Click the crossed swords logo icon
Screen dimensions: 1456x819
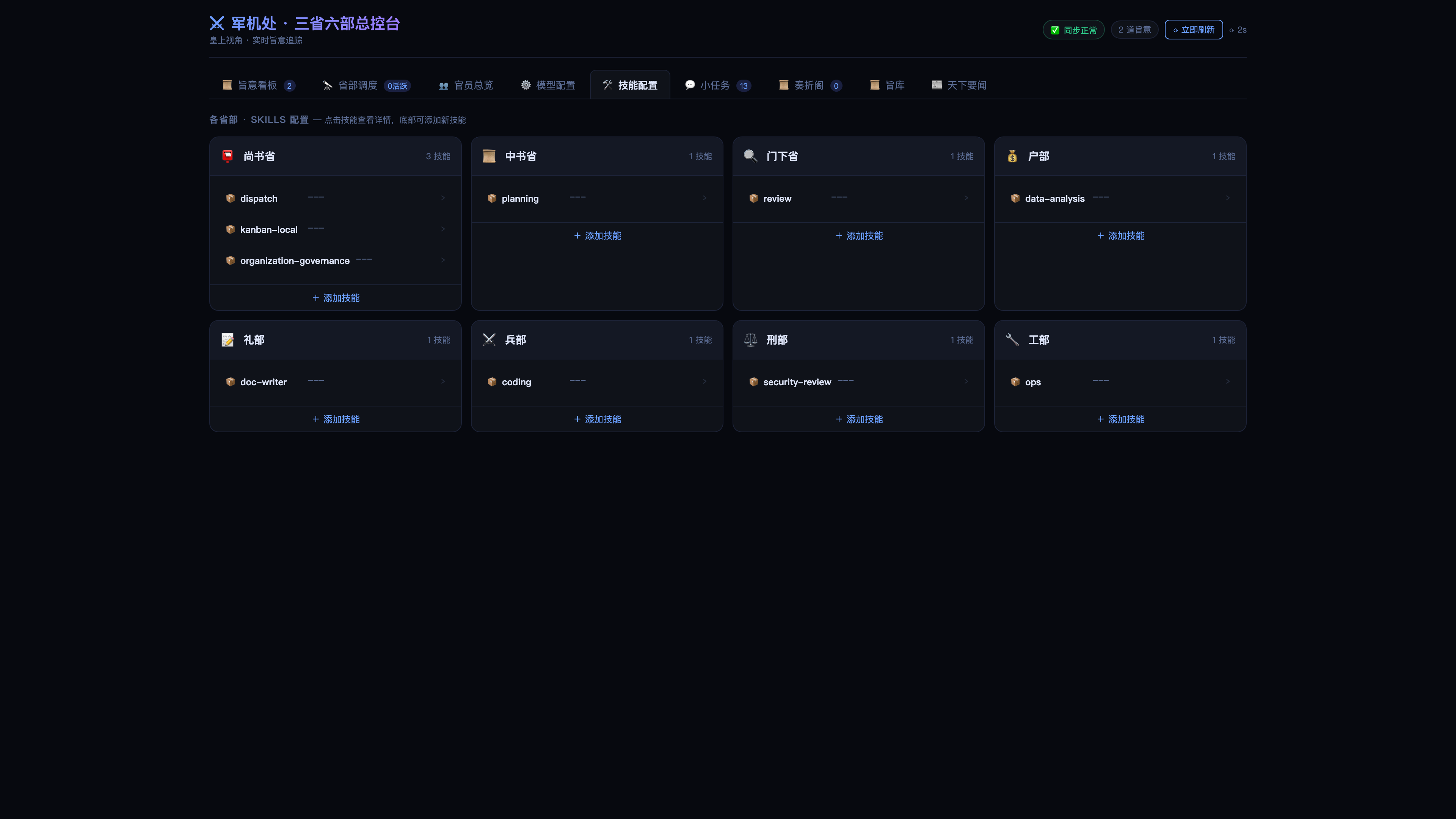pyautogui.click(x=217, y=23)
